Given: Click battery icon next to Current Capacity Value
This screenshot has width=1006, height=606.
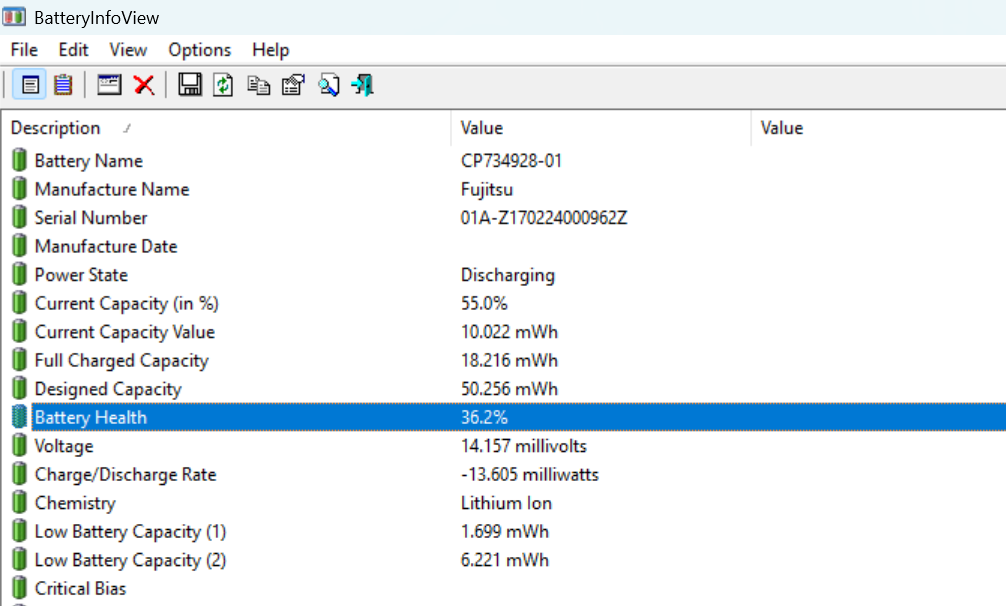Looking at the screenshot, I should [20, 332].
